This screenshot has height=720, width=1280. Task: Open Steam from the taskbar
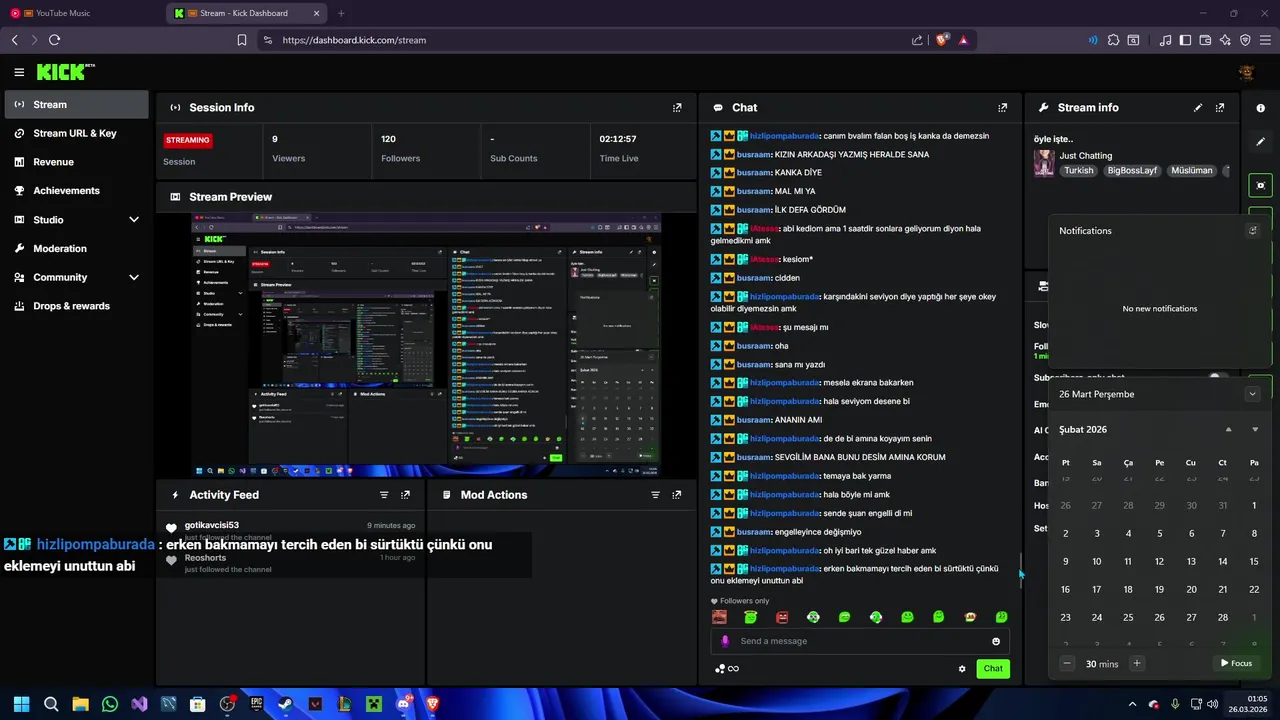286,704
